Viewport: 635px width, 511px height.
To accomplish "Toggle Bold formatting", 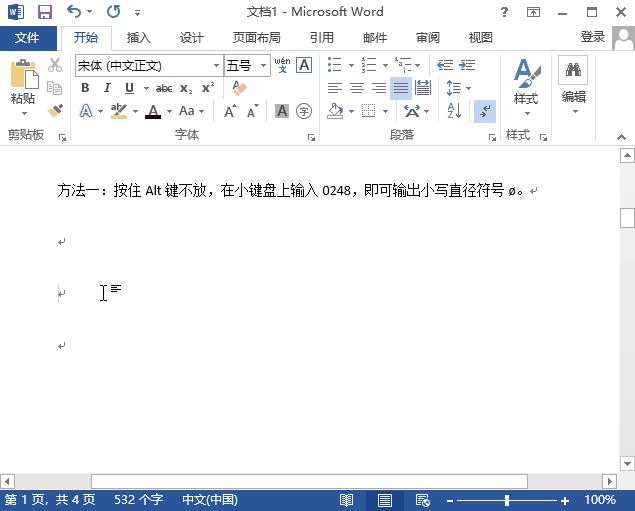I will [x=86, y=88].
